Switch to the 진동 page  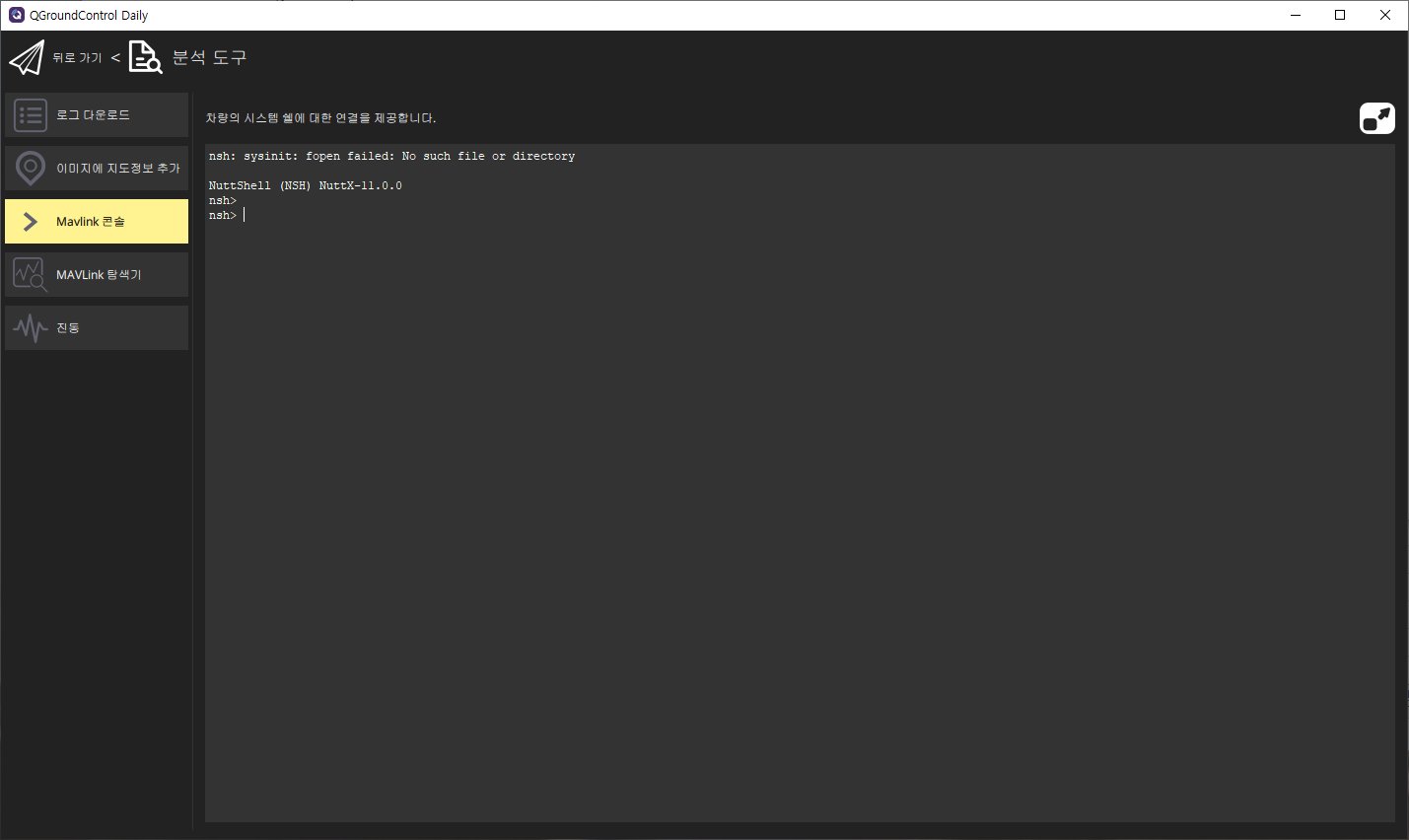point(68,328)
